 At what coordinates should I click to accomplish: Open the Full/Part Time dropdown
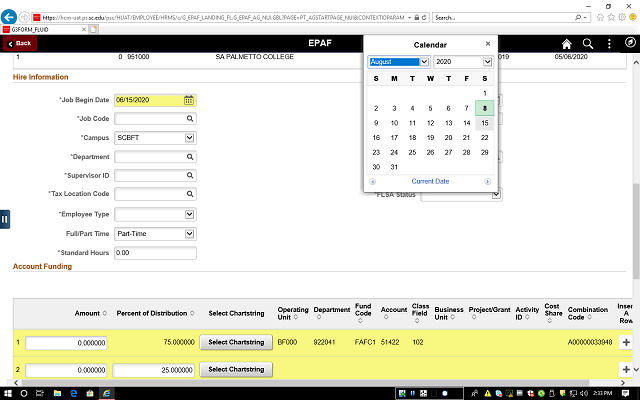[155, 234]
